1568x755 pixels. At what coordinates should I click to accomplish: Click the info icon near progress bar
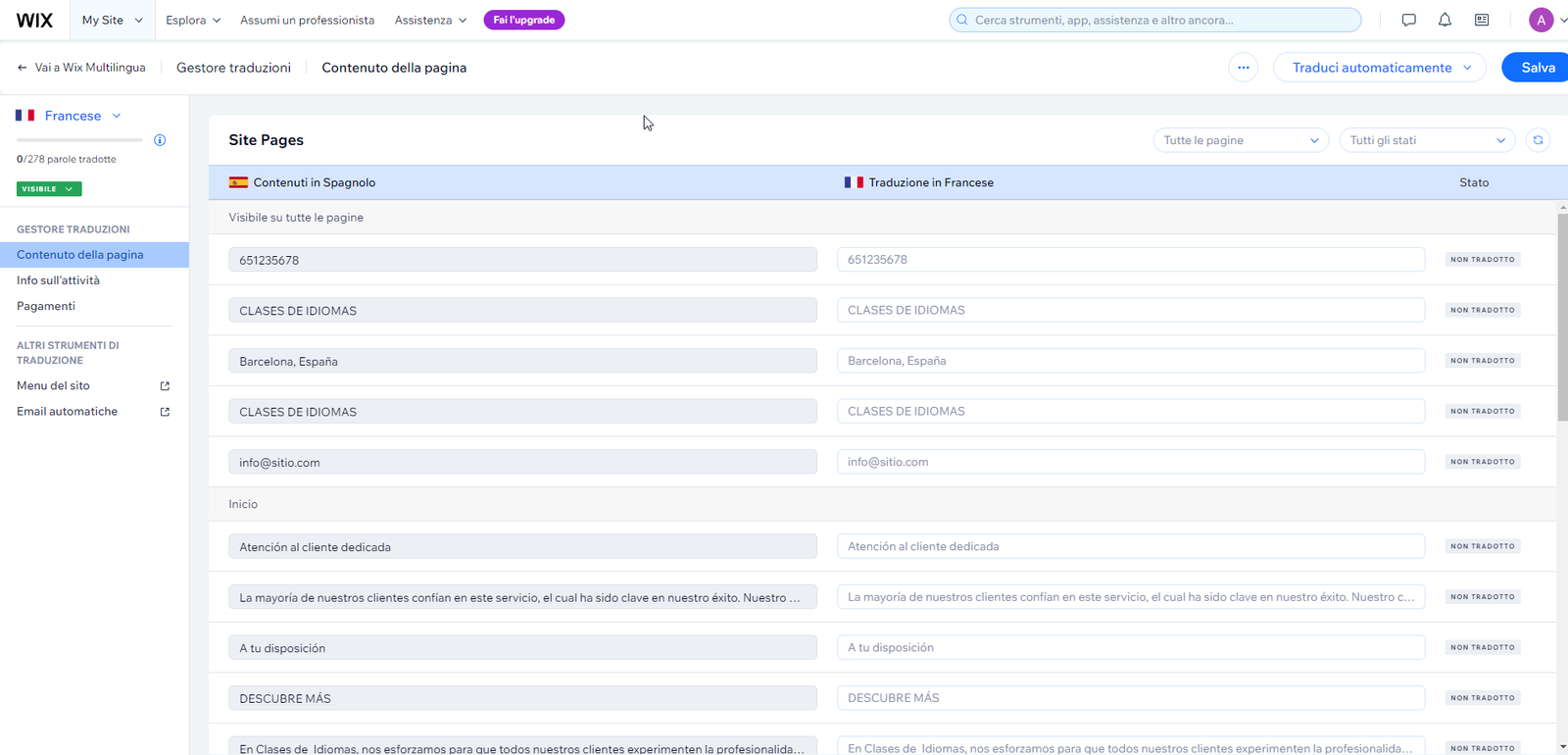(x=160, y=140)
